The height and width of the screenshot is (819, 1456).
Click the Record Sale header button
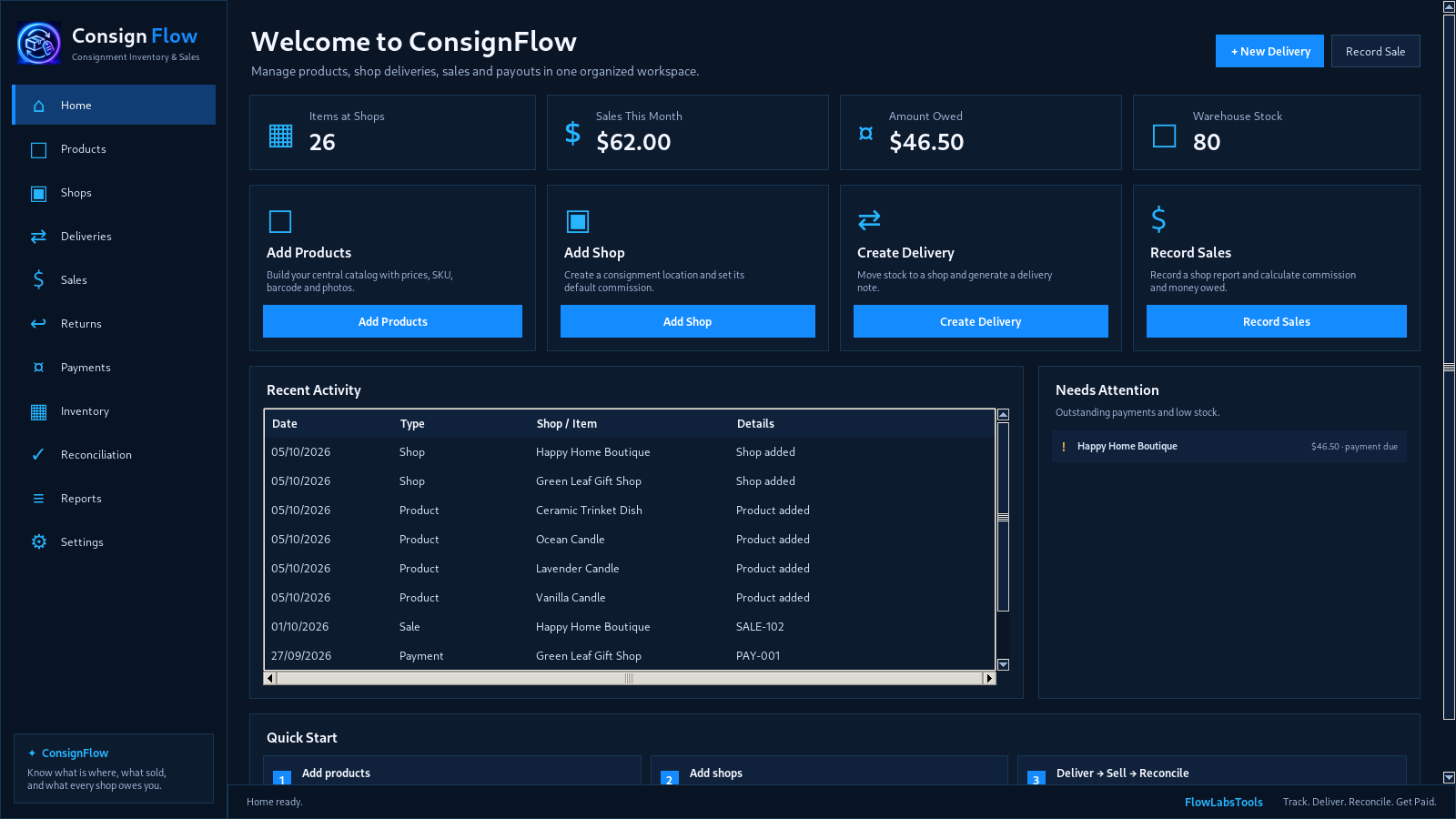[x=1375, y=51]
